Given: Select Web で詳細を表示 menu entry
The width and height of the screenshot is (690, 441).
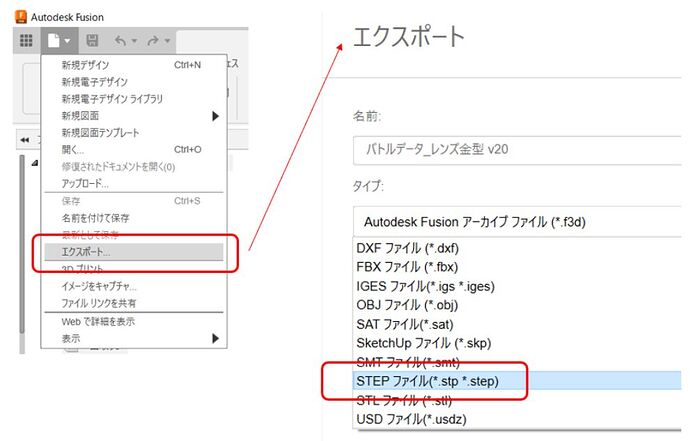Looking at the screenshot, I should pyautogui.click(x=134, y=322).
